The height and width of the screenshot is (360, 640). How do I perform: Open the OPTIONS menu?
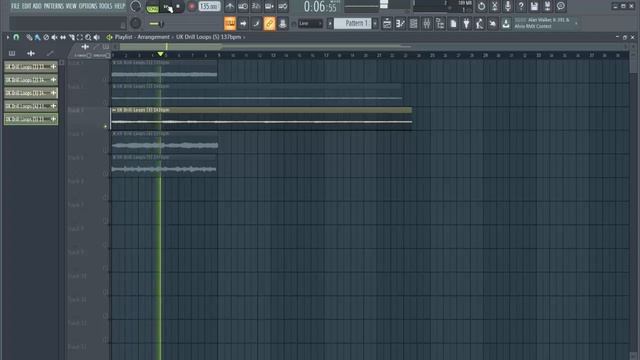[88, 6]
